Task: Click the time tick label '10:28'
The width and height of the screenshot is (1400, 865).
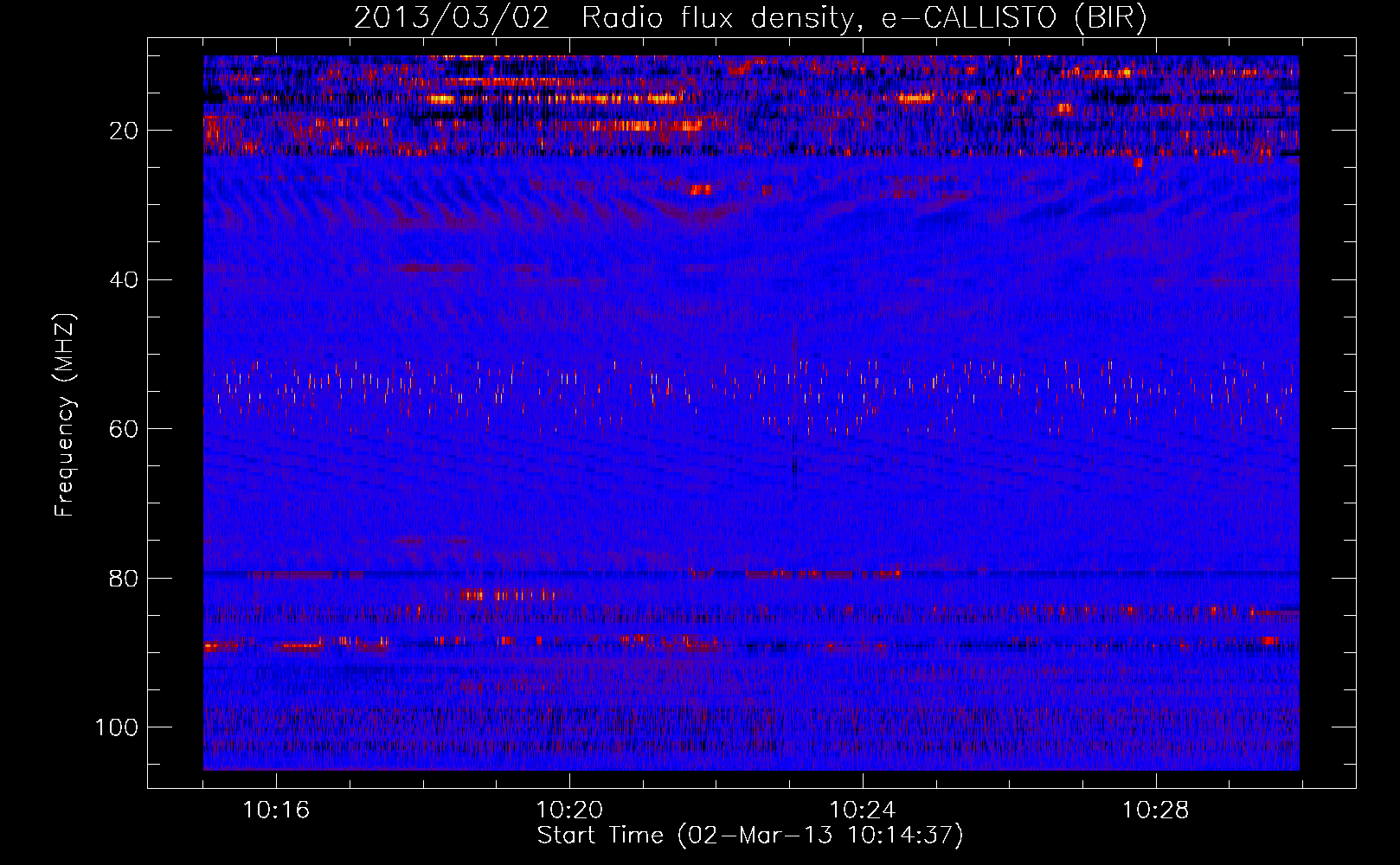Action: pyautogui.click(x=1156, y=811)
